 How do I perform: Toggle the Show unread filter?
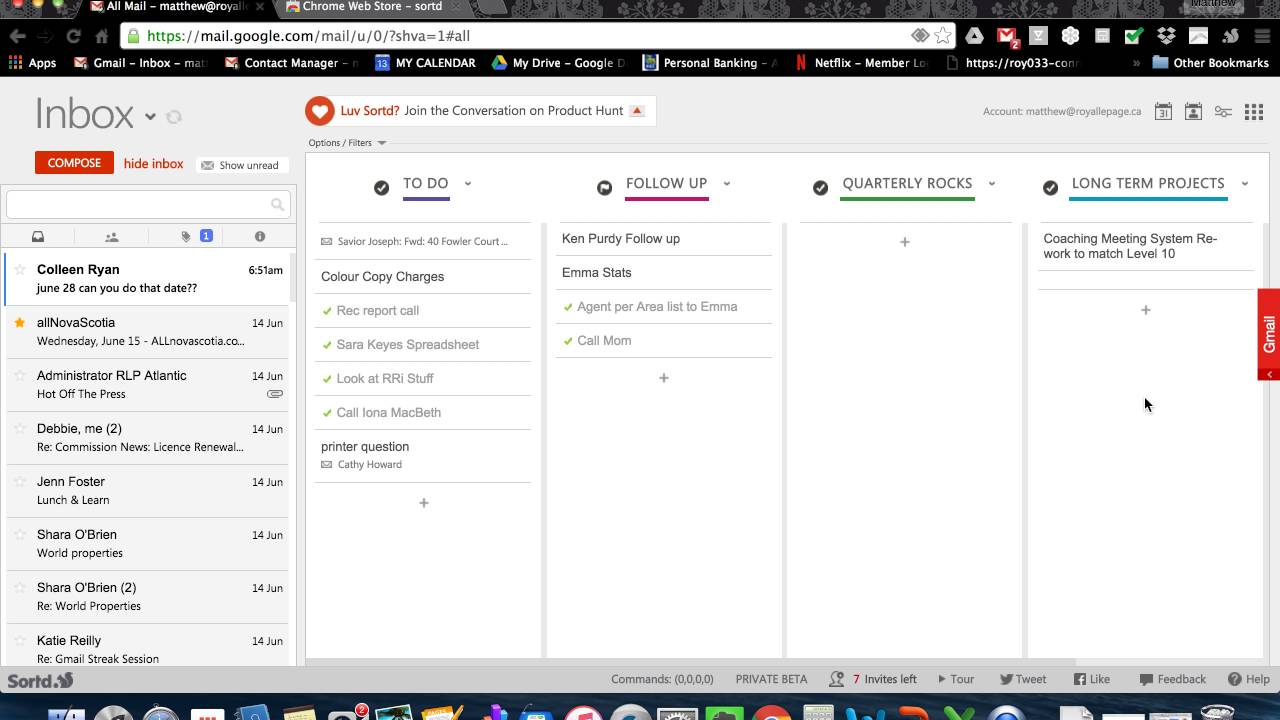[x=240, y=165]
